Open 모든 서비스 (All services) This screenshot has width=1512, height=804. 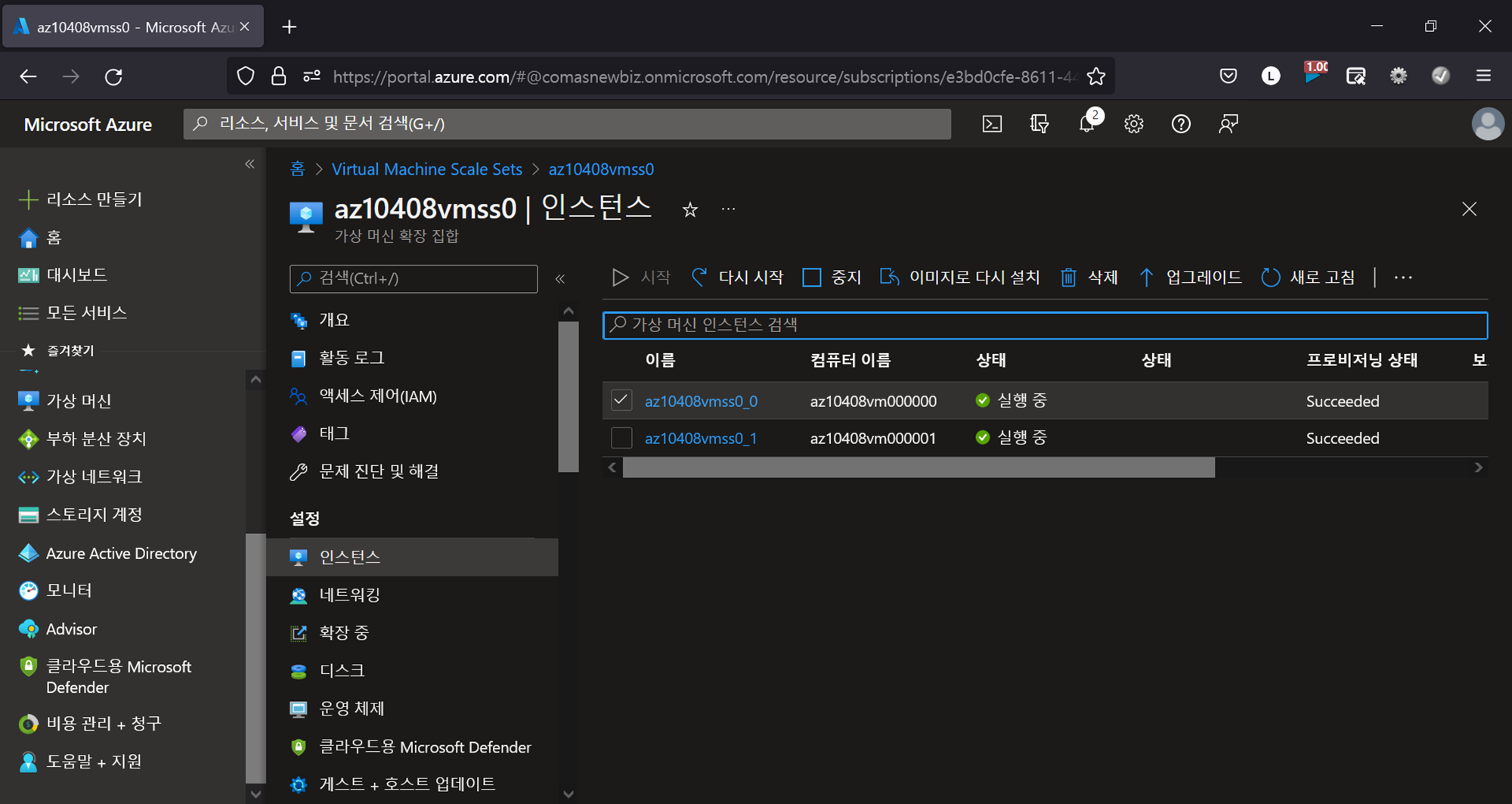point(72,312)
